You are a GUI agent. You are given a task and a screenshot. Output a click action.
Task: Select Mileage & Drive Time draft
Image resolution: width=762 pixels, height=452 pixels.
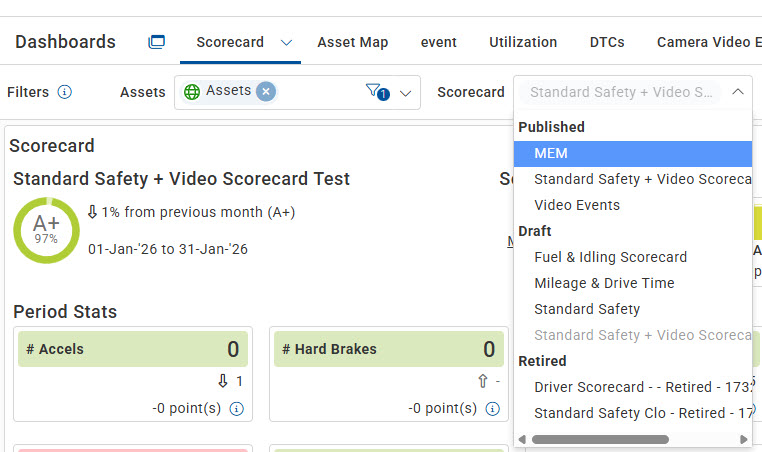633,283
